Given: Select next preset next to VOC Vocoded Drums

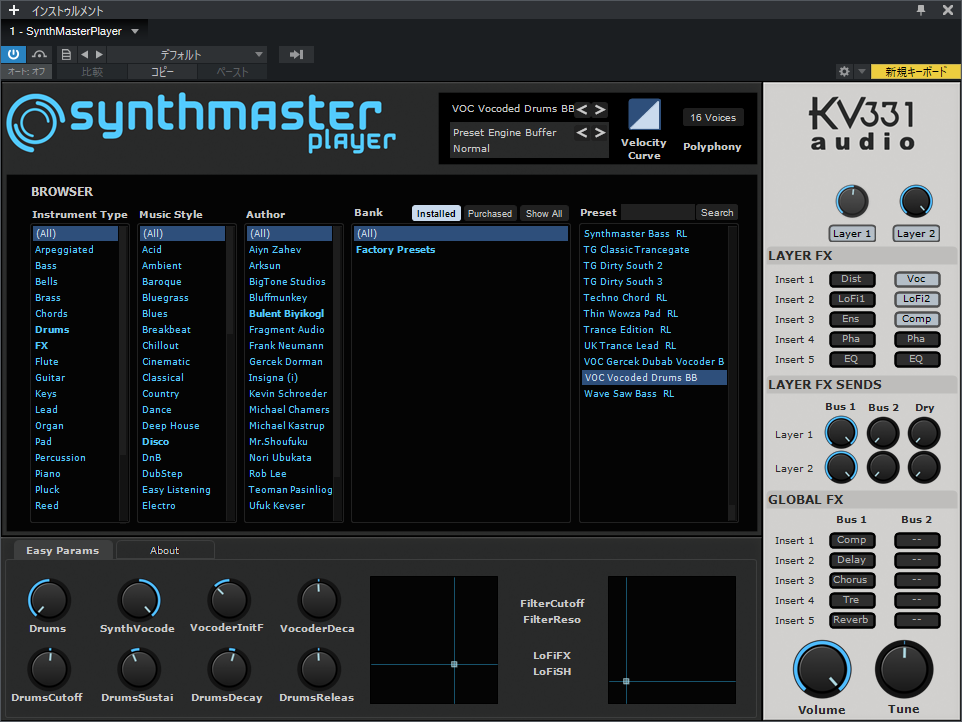Looking at the screenshot, I should click(600, 110).
